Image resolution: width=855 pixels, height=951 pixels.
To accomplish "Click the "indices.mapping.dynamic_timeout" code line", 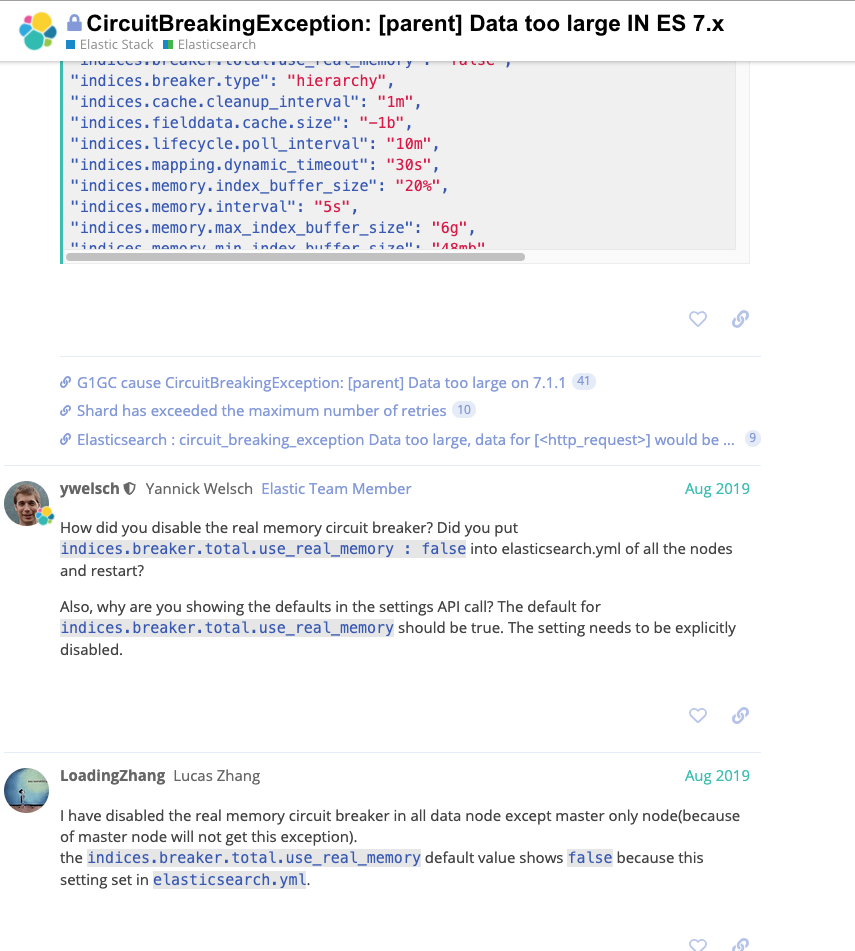I will [255, 165].
